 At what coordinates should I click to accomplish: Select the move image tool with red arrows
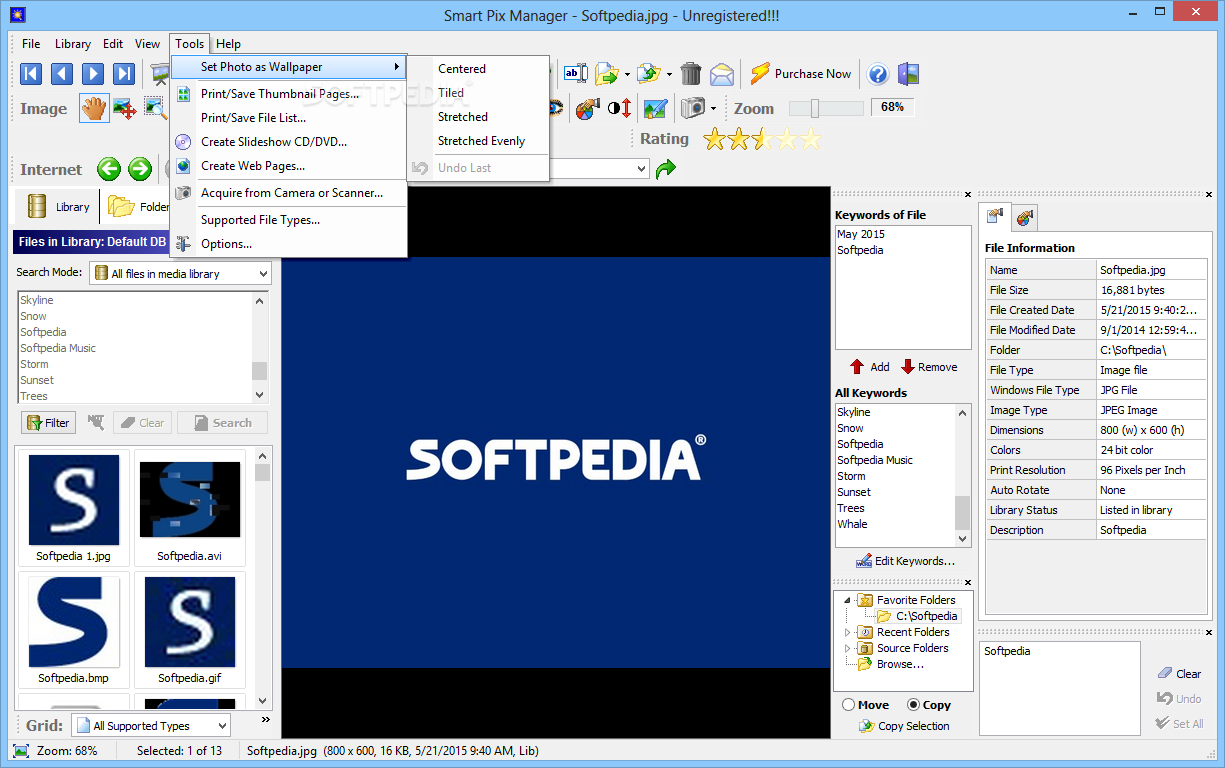click(x=125, y=108)
